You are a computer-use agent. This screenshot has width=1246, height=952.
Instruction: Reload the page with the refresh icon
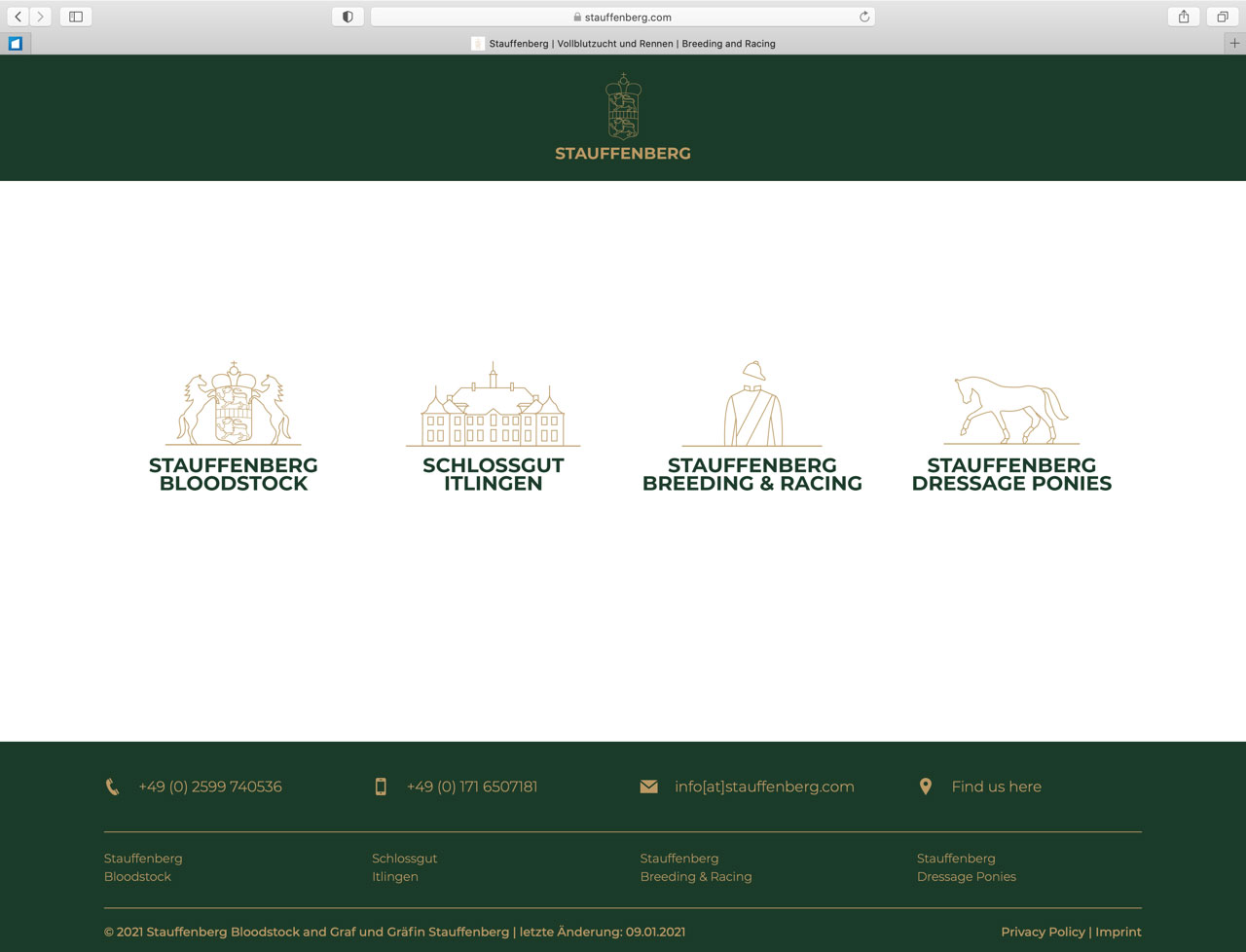coord(863,17)
